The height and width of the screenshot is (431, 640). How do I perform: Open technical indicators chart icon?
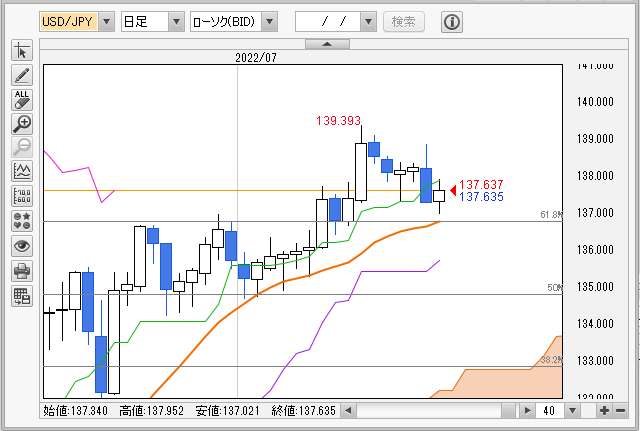[22, 171]
